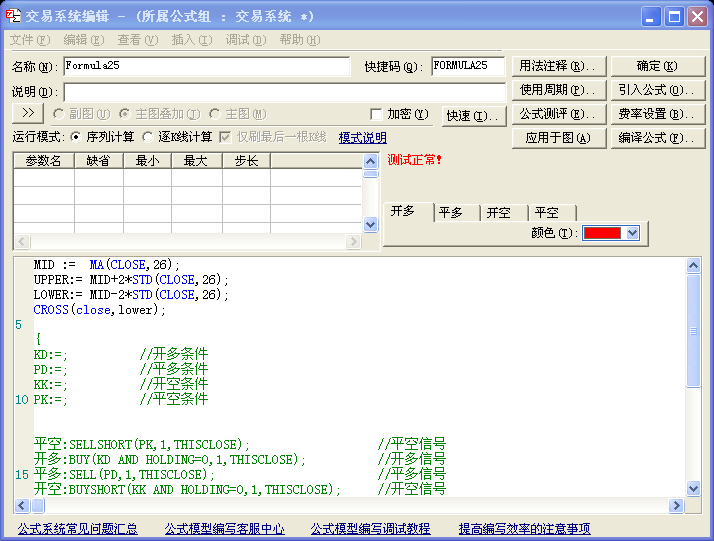Click the red 颜色 color swatch
The image size is (714, 541).
(602, 233)
